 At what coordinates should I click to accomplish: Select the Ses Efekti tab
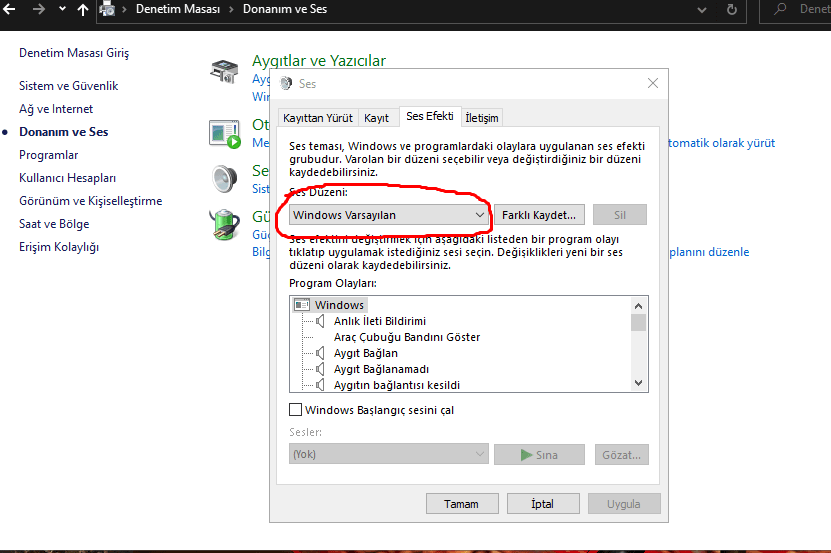(x=430, y=116)
